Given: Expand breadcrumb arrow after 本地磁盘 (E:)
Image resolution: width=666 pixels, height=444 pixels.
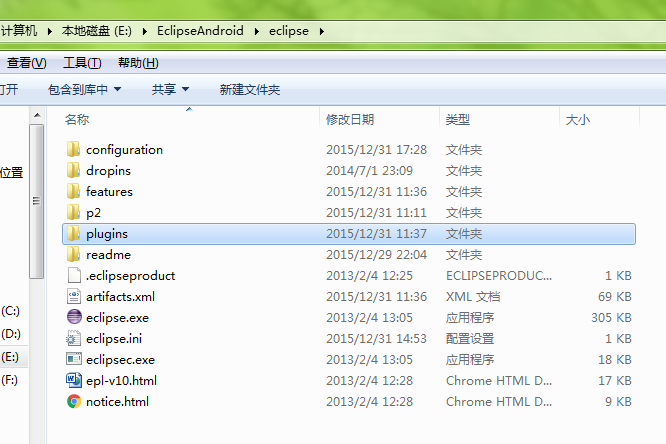Looking at the screenshot, I should click(x=145, y=31).
